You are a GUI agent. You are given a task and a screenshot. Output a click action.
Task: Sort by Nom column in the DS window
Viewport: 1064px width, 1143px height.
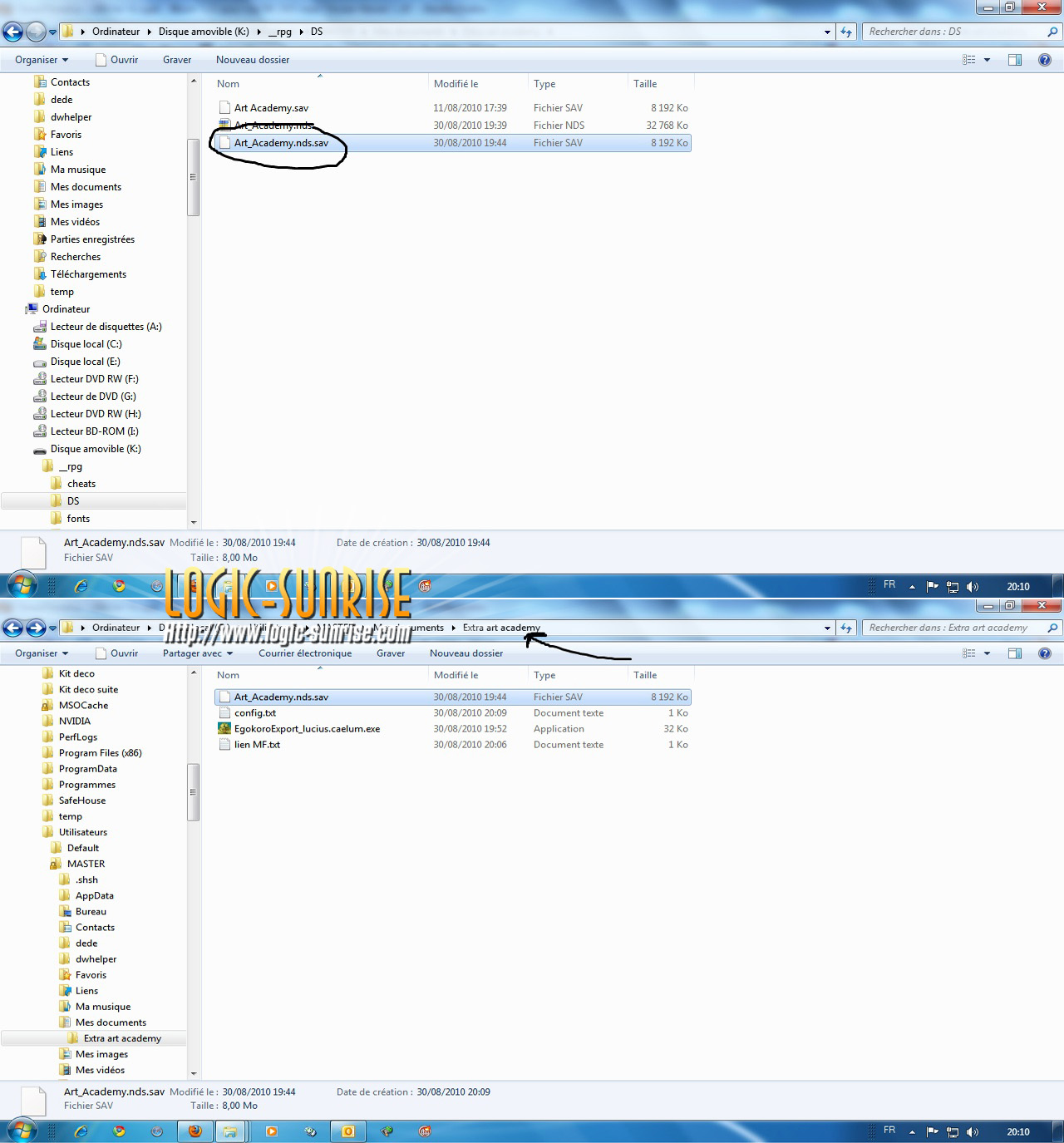(228, 84)
